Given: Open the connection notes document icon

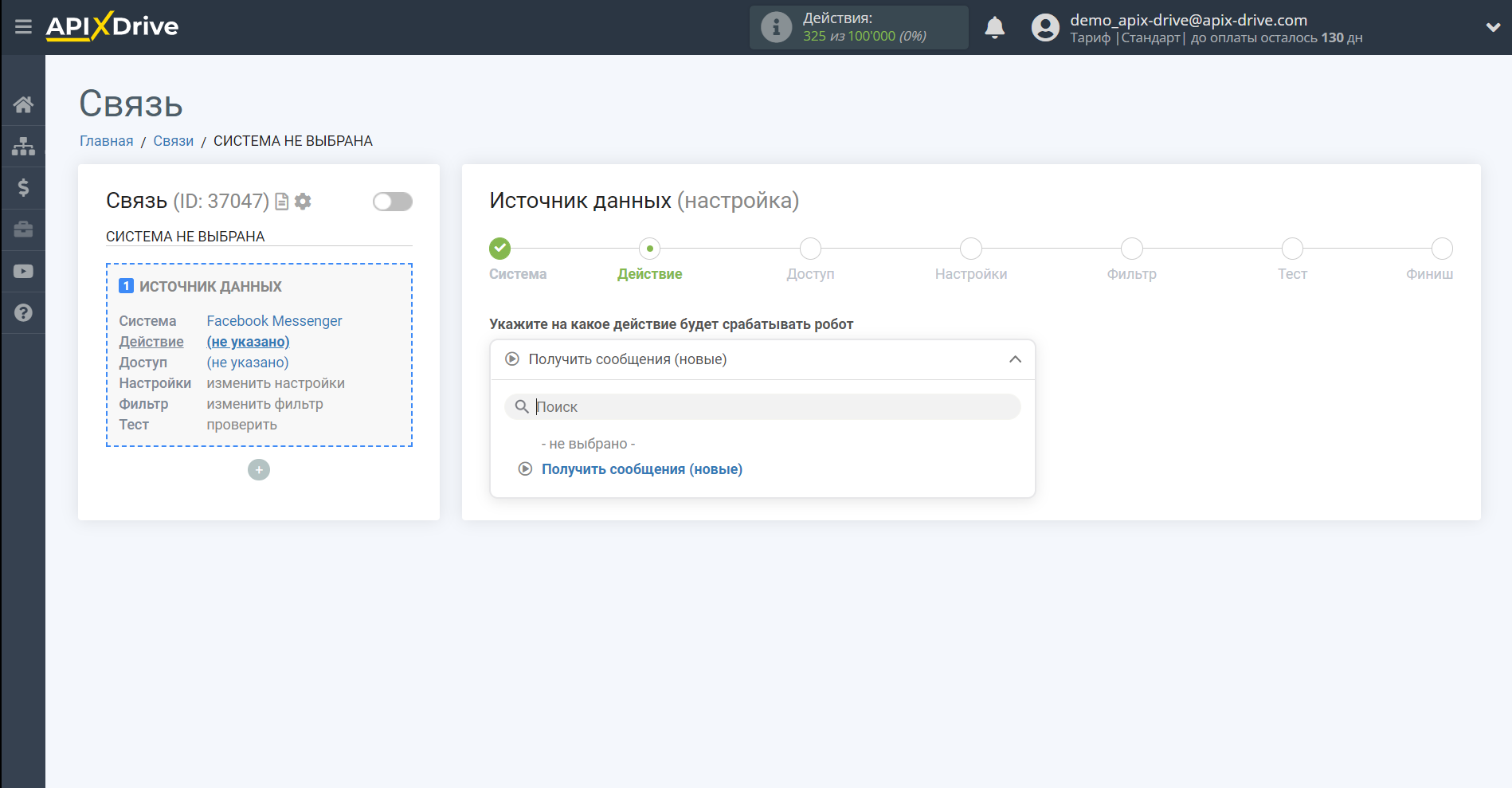Looking at the screenshot, I should 281,202.
